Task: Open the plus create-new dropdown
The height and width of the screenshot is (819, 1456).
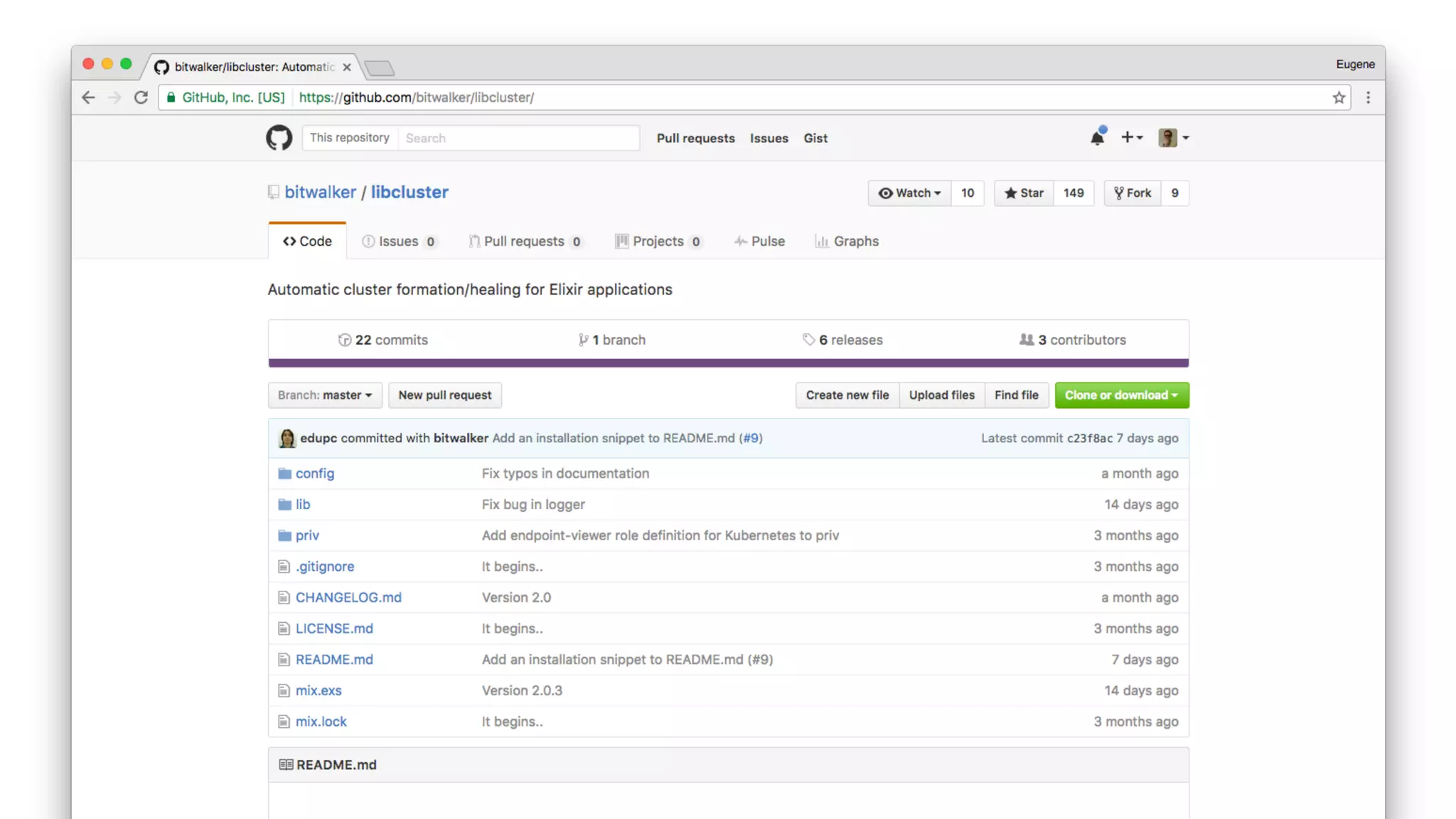Action: pos(1131,138)
